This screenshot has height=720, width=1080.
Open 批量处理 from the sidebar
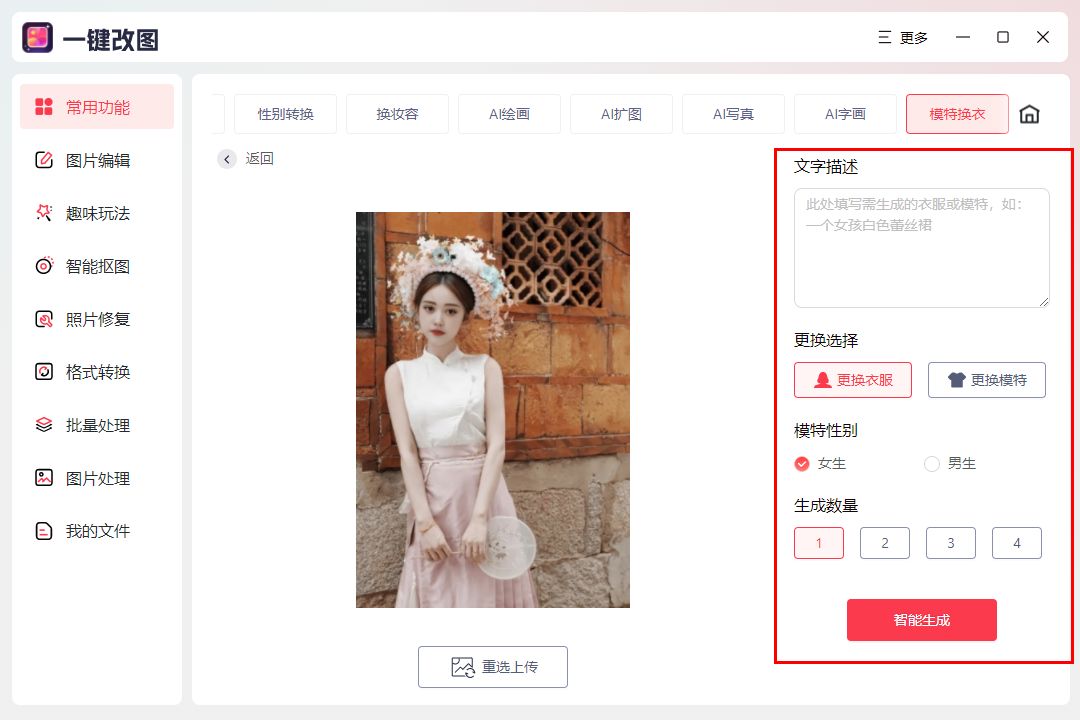[96, 425]
